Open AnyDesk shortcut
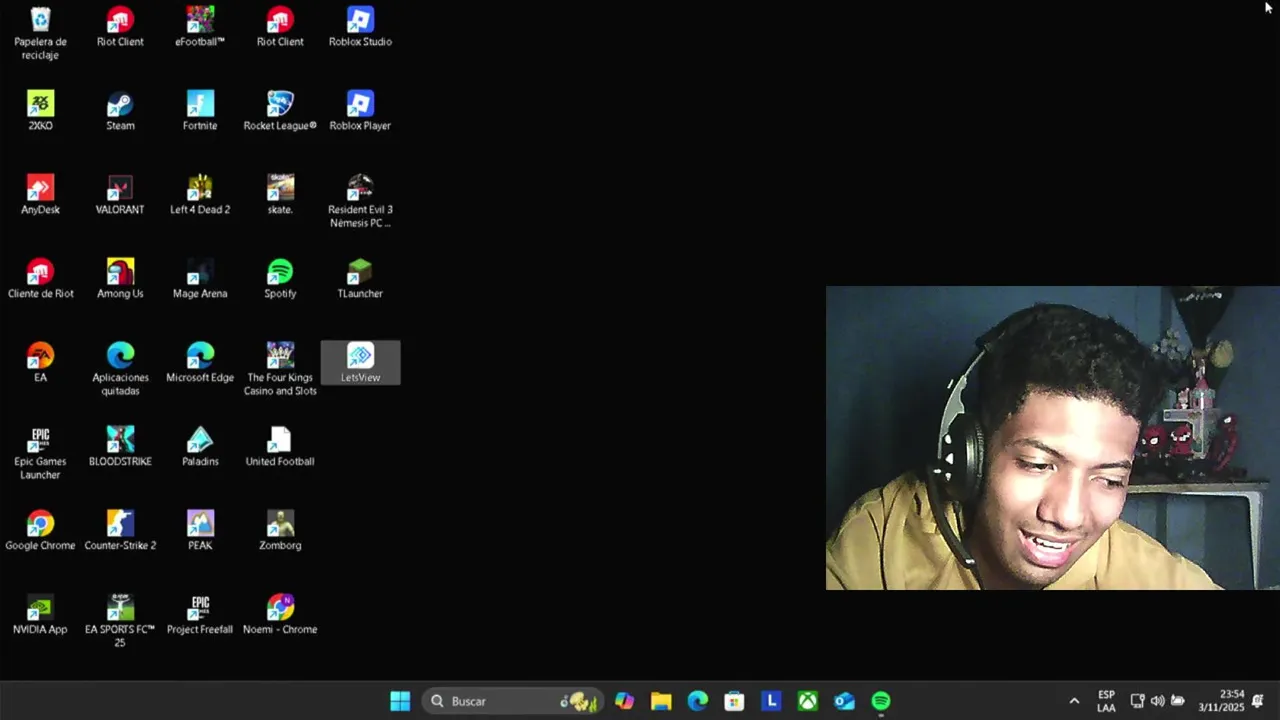1280x720 pixels. tap(40, 195)
